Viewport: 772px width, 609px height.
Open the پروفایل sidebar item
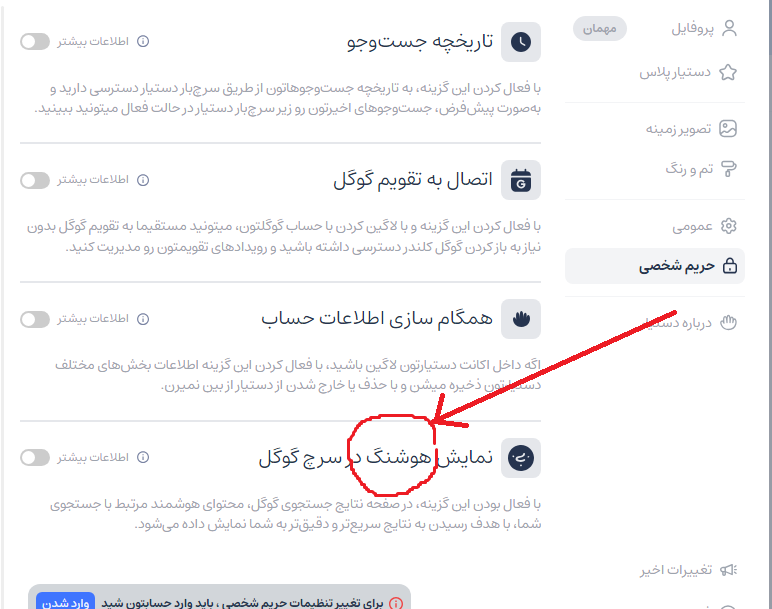tap(704, 29)
